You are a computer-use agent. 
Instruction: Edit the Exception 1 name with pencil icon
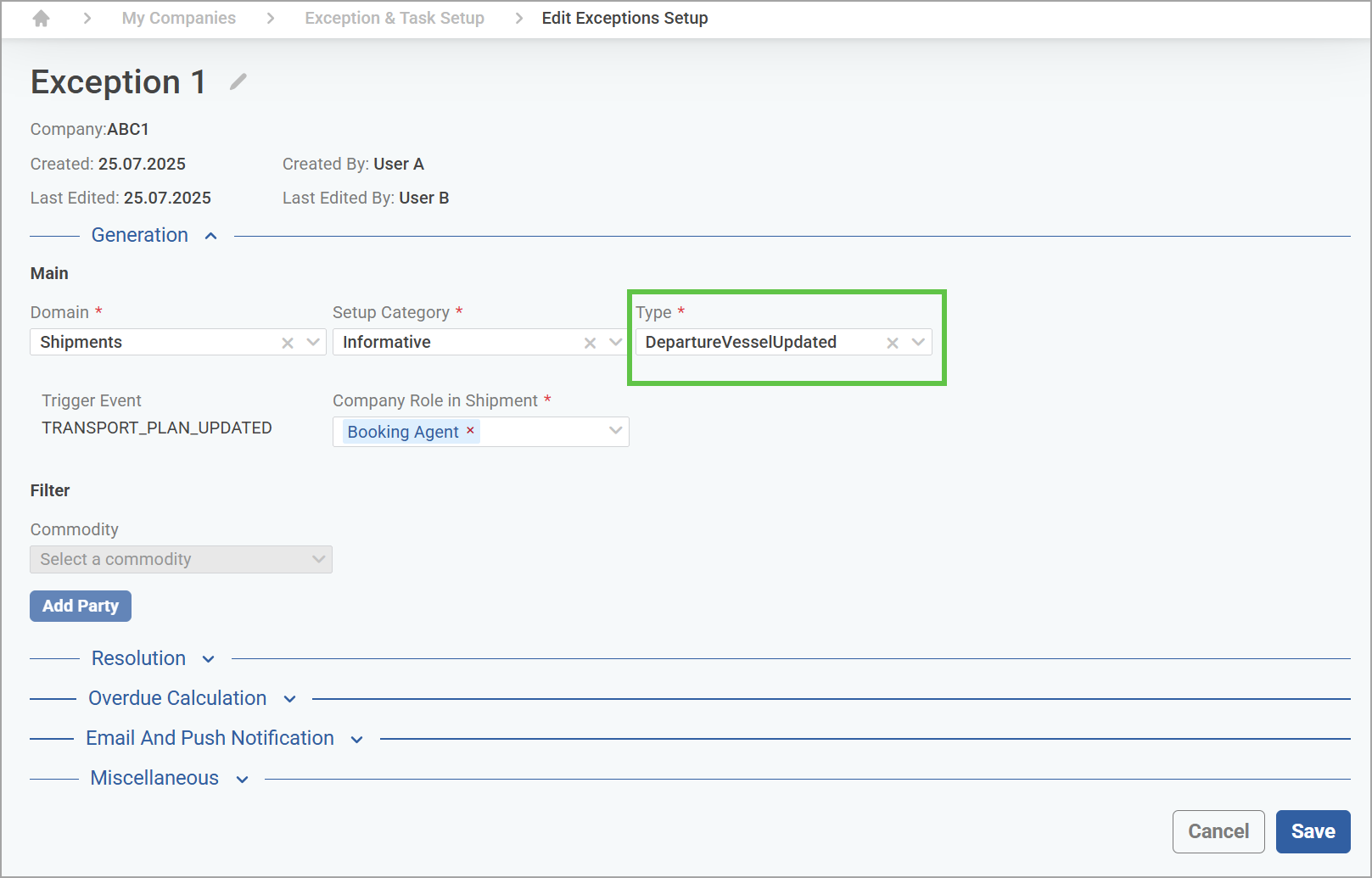click(x=238, y=81)
